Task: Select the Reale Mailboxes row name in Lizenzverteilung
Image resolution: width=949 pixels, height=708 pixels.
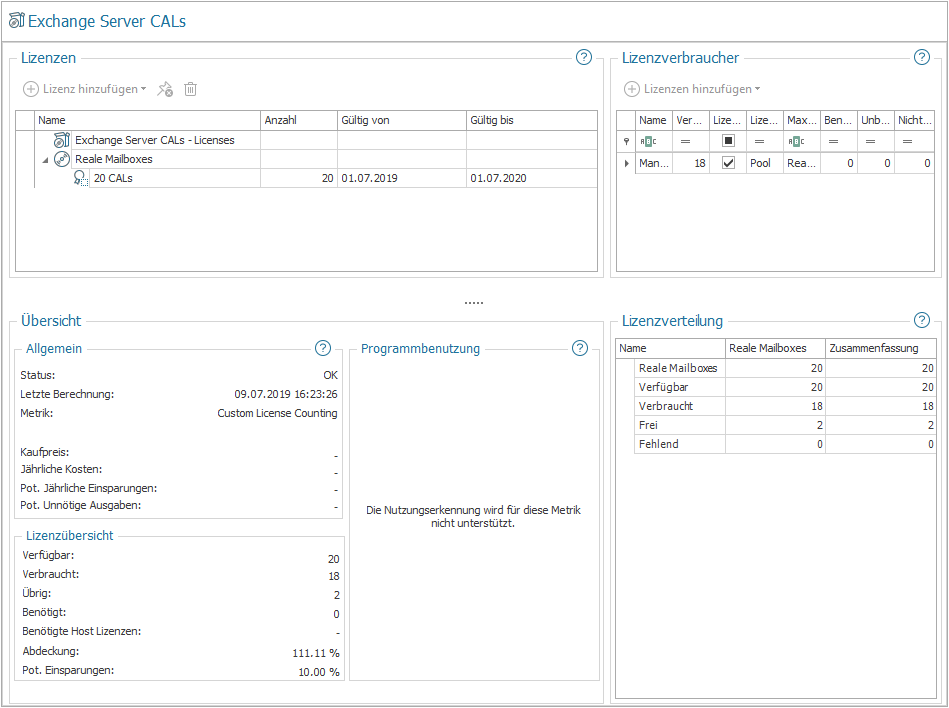Action: [x=678, y=368]
